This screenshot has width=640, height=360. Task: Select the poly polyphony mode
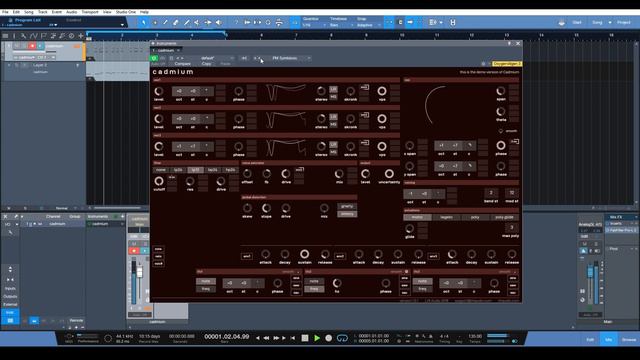[475, 218]
